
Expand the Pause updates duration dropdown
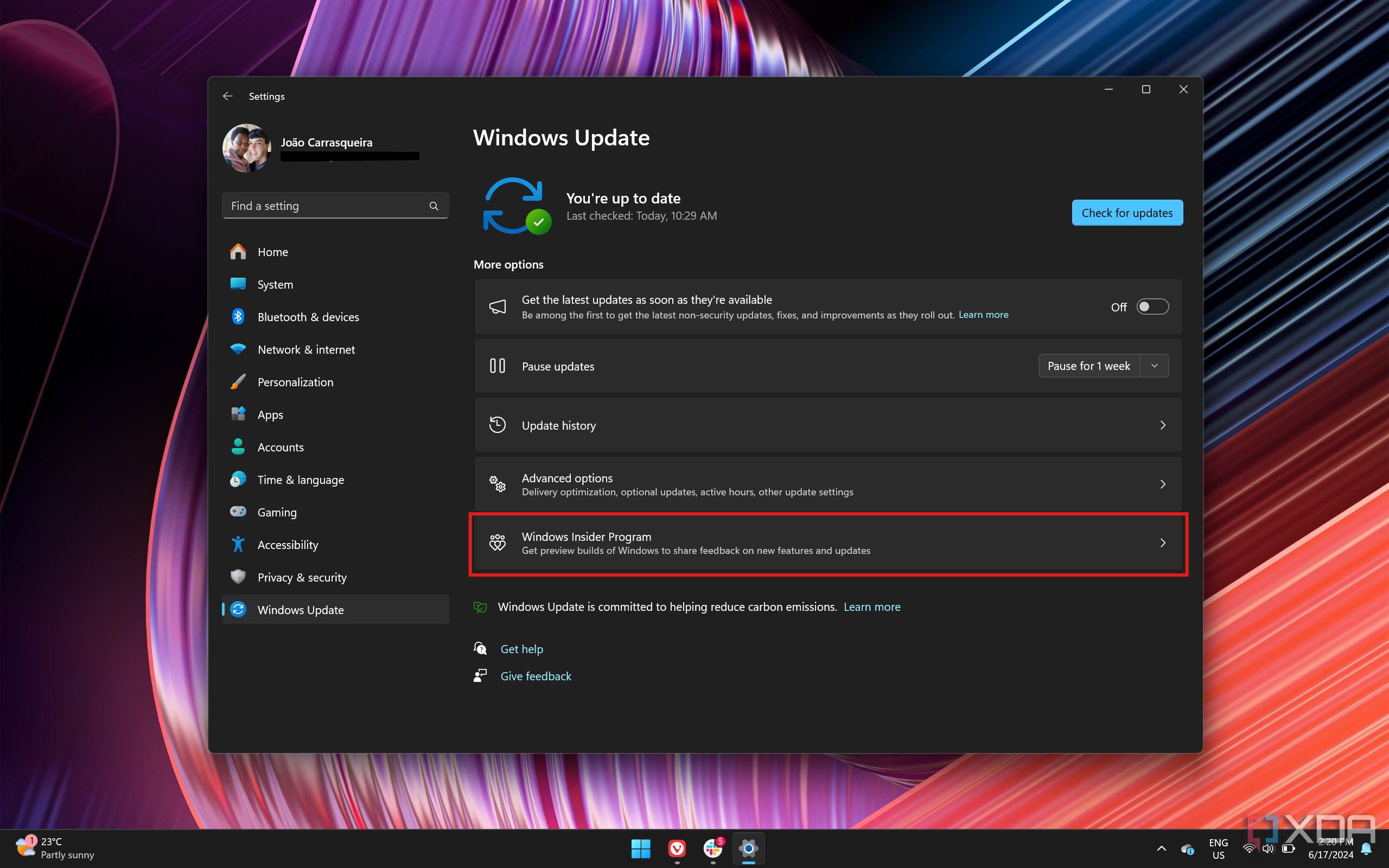(x=1155, y=366)
